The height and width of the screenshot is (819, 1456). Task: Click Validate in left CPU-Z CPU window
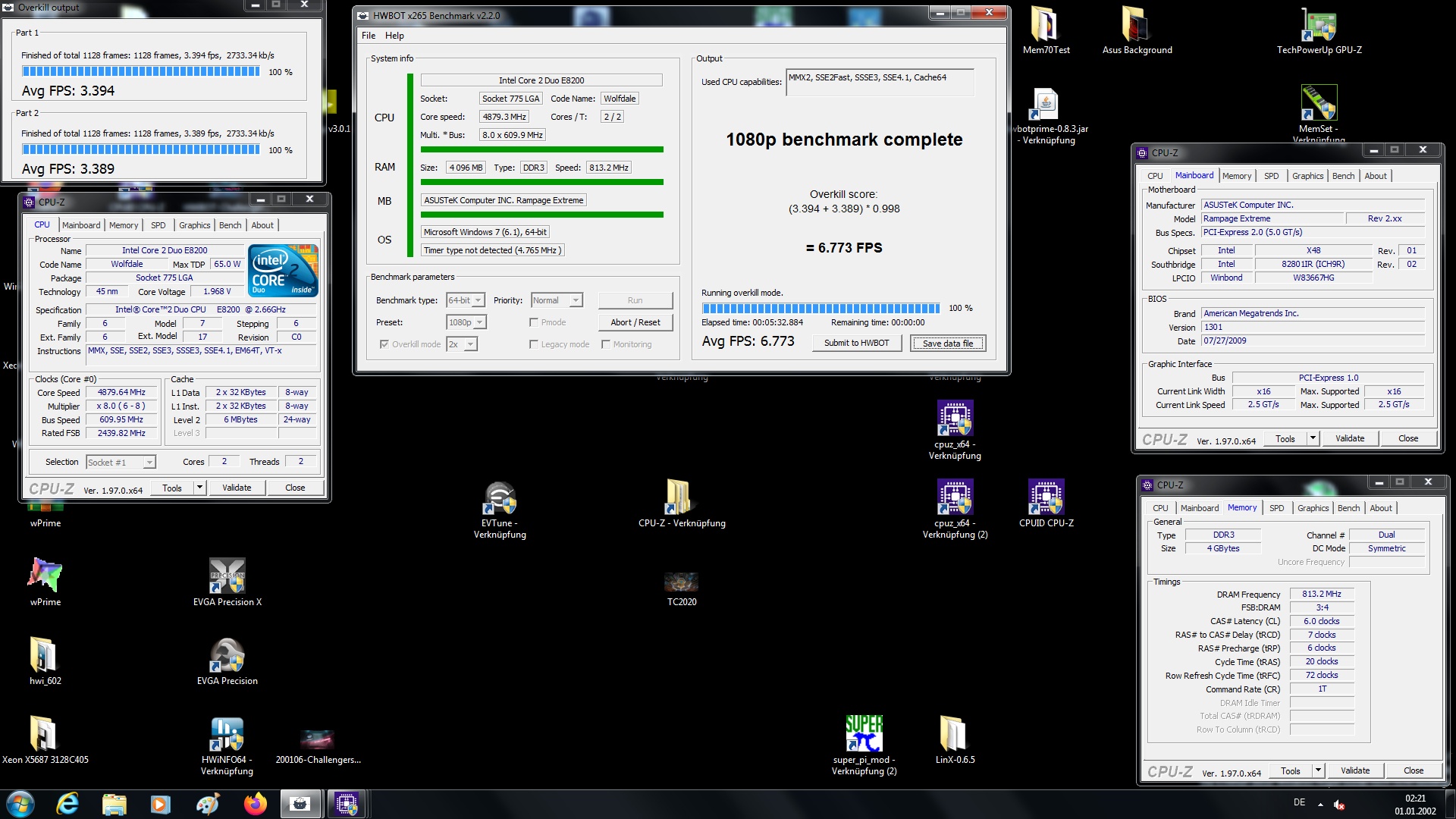[x=237, y=488]
